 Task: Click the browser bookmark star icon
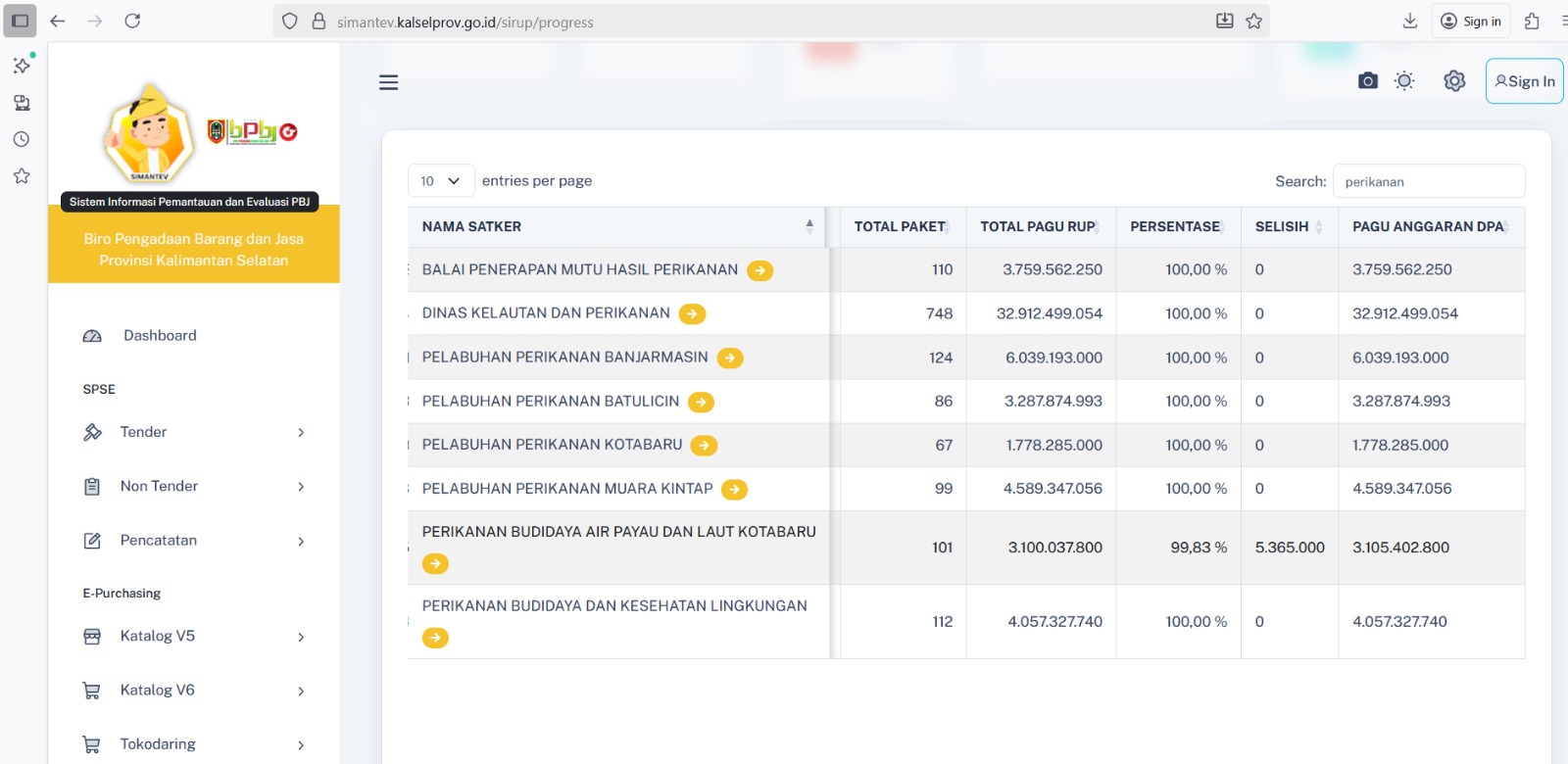[1253, 22]
